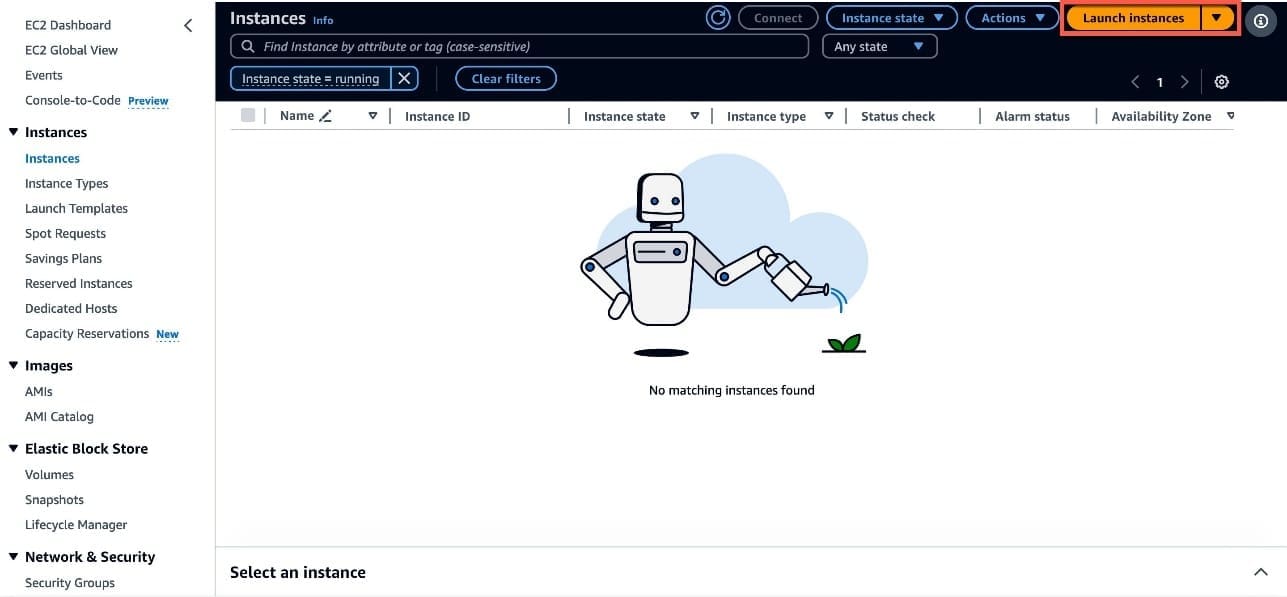
Task: Collapse the Elastic Block Store section
Action: coord(14,449)
